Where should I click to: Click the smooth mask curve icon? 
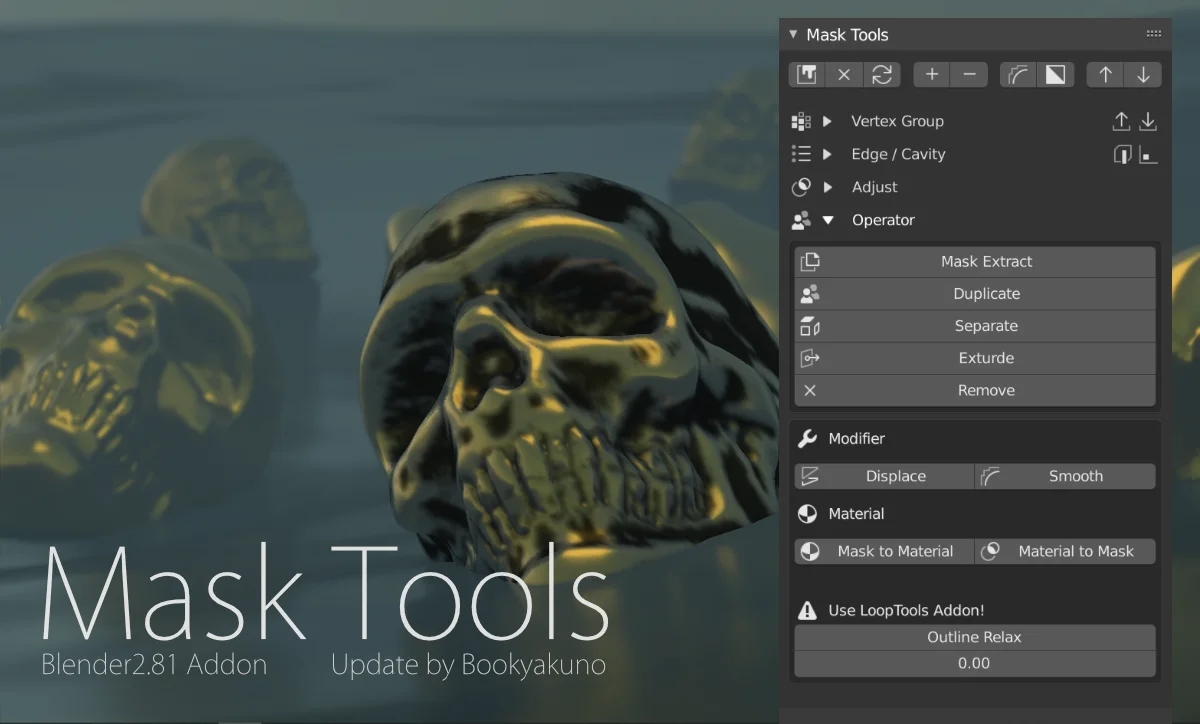pos(1018,74)
